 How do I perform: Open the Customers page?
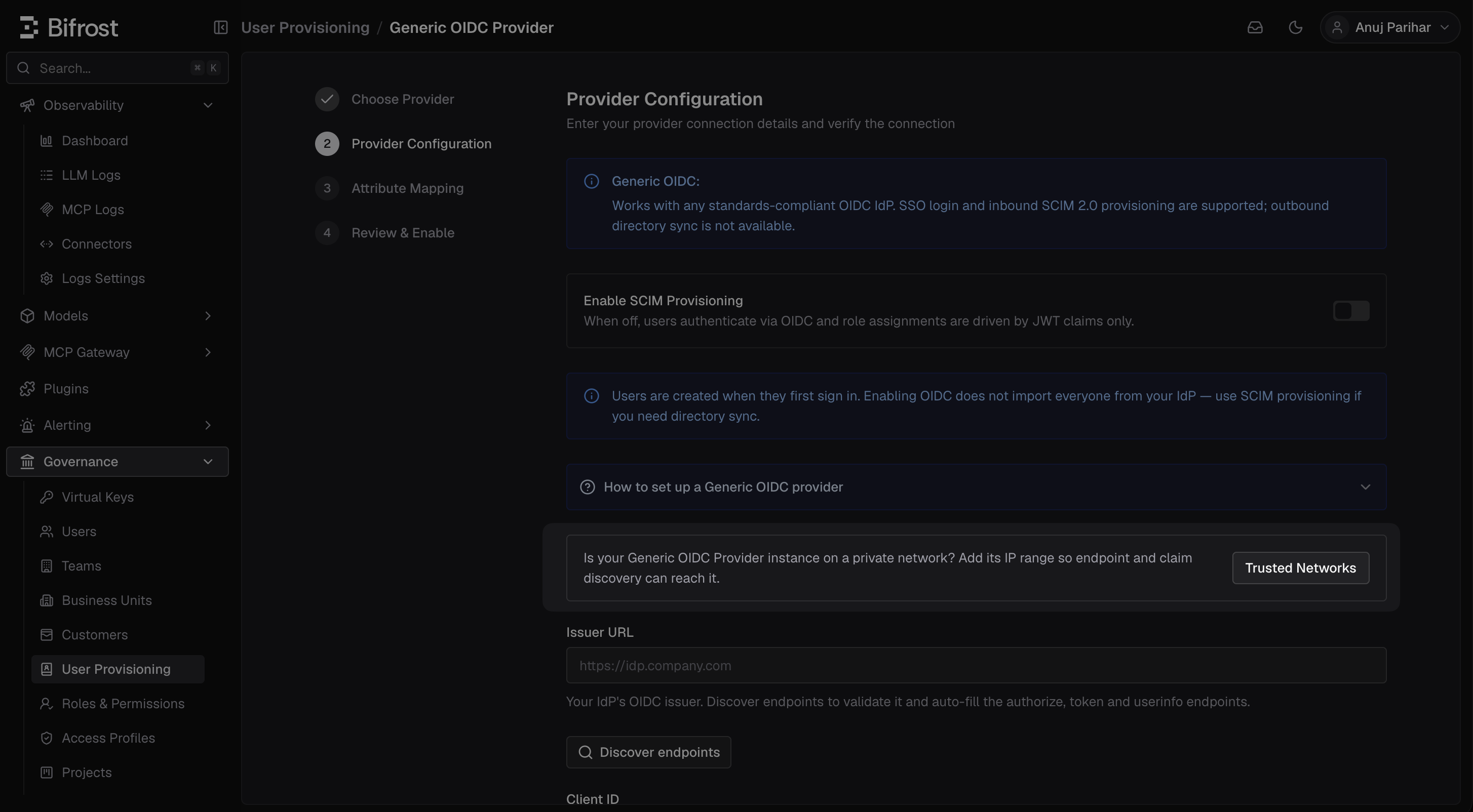click(x=118, y=635)
